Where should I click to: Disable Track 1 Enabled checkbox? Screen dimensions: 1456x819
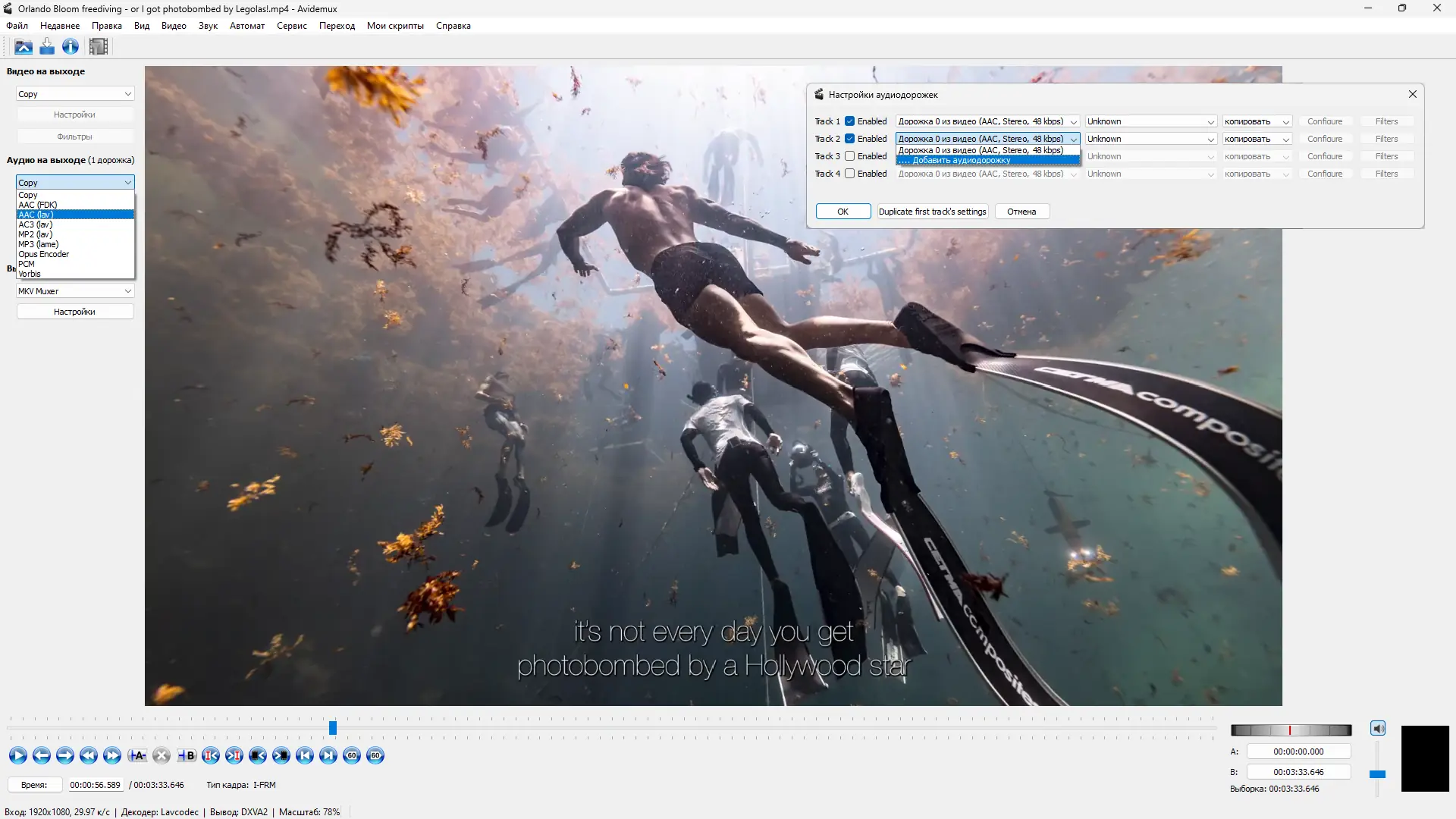tap(850, 121)
